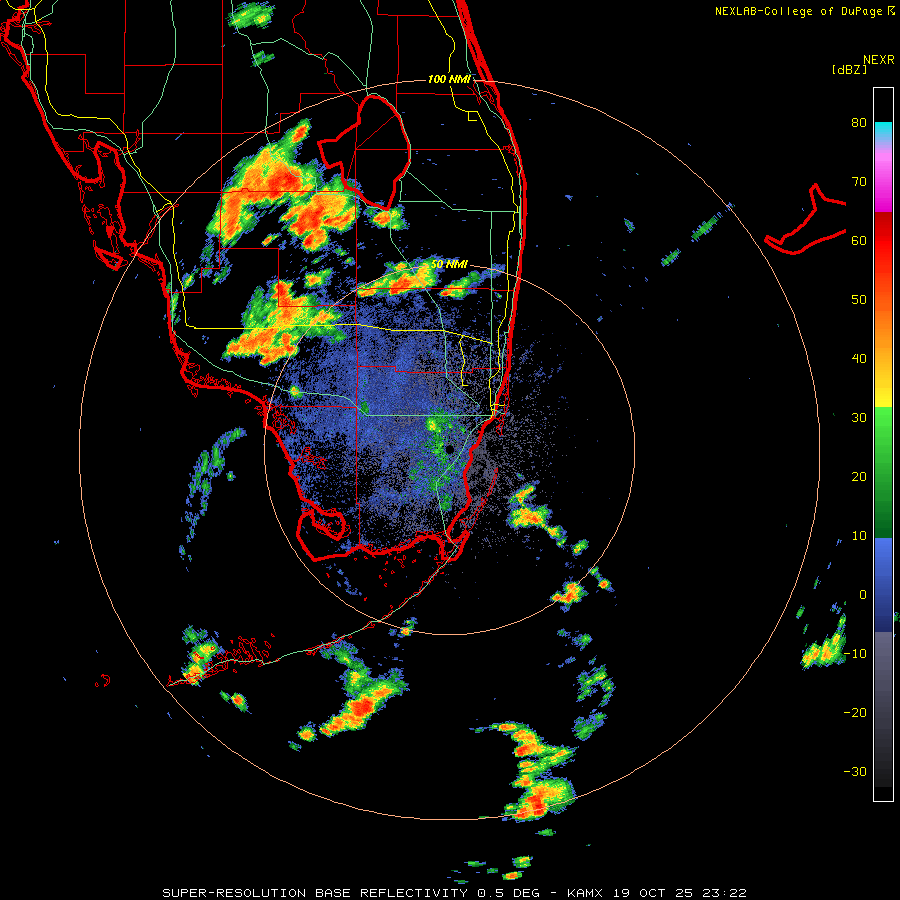Click the [dBZ] unit label
The image size is (900, 900).
(849, 69)
